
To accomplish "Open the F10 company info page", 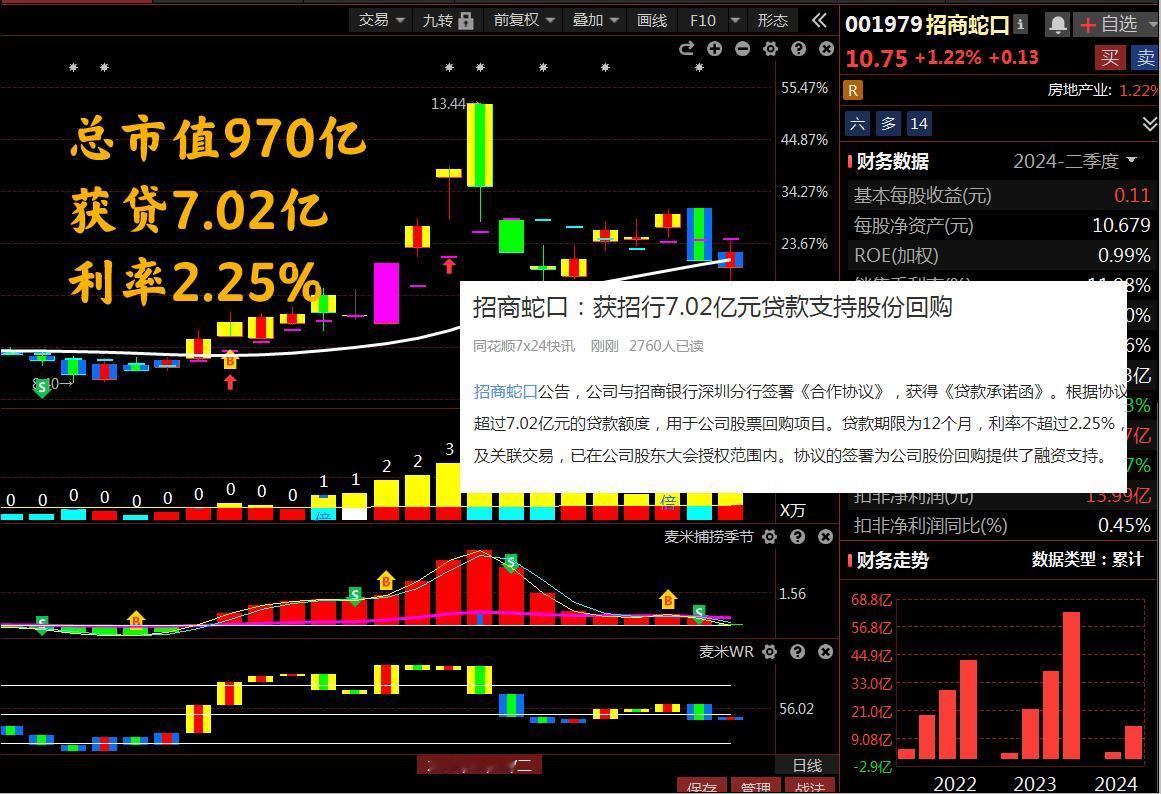I will point(702,20).
